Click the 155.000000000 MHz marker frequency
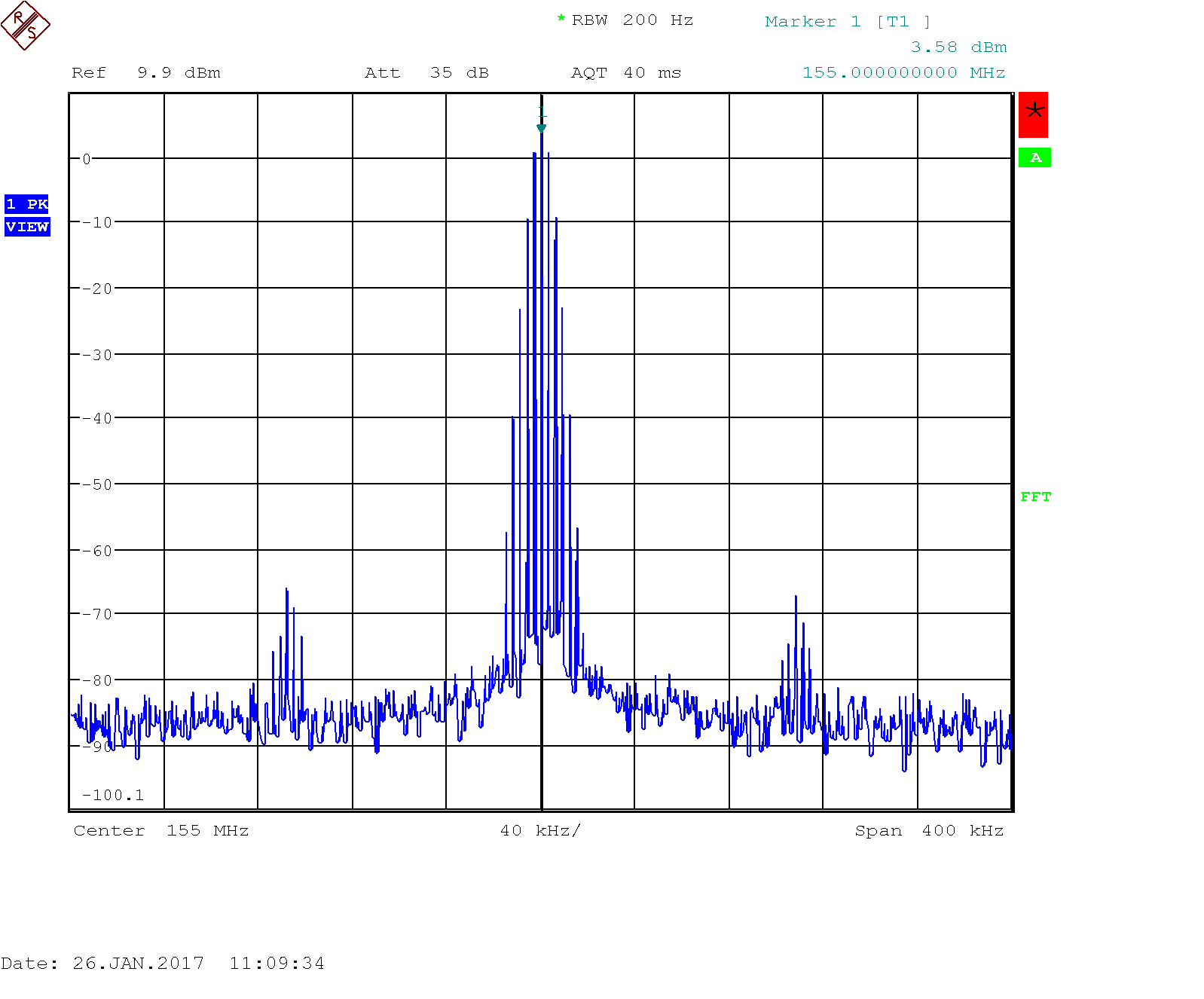Viewport: 1204px width, 999px height. coord(904,73)
